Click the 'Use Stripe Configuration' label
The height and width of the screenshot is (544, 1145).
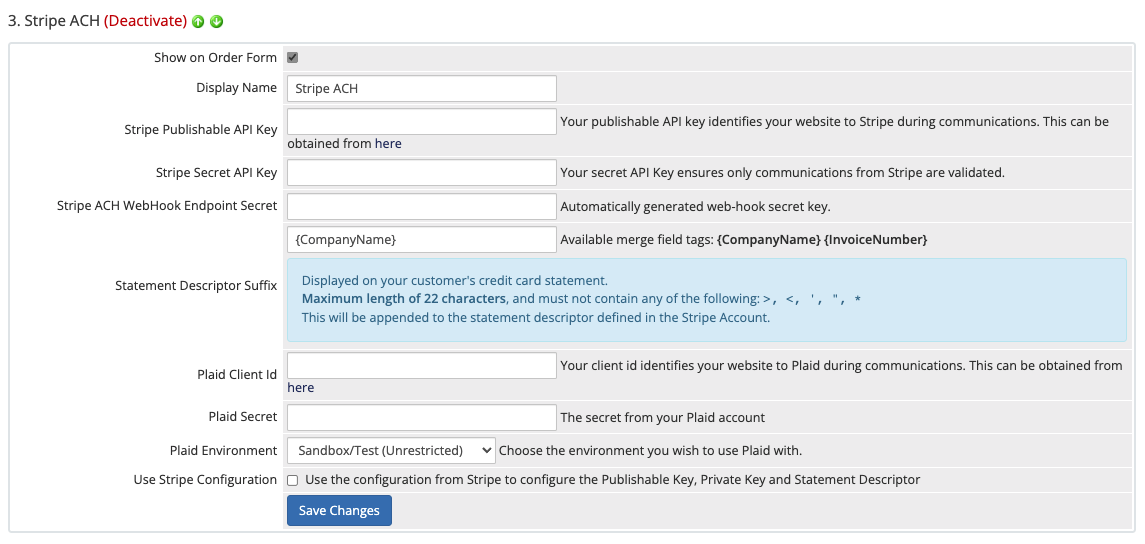click(205, 480)
